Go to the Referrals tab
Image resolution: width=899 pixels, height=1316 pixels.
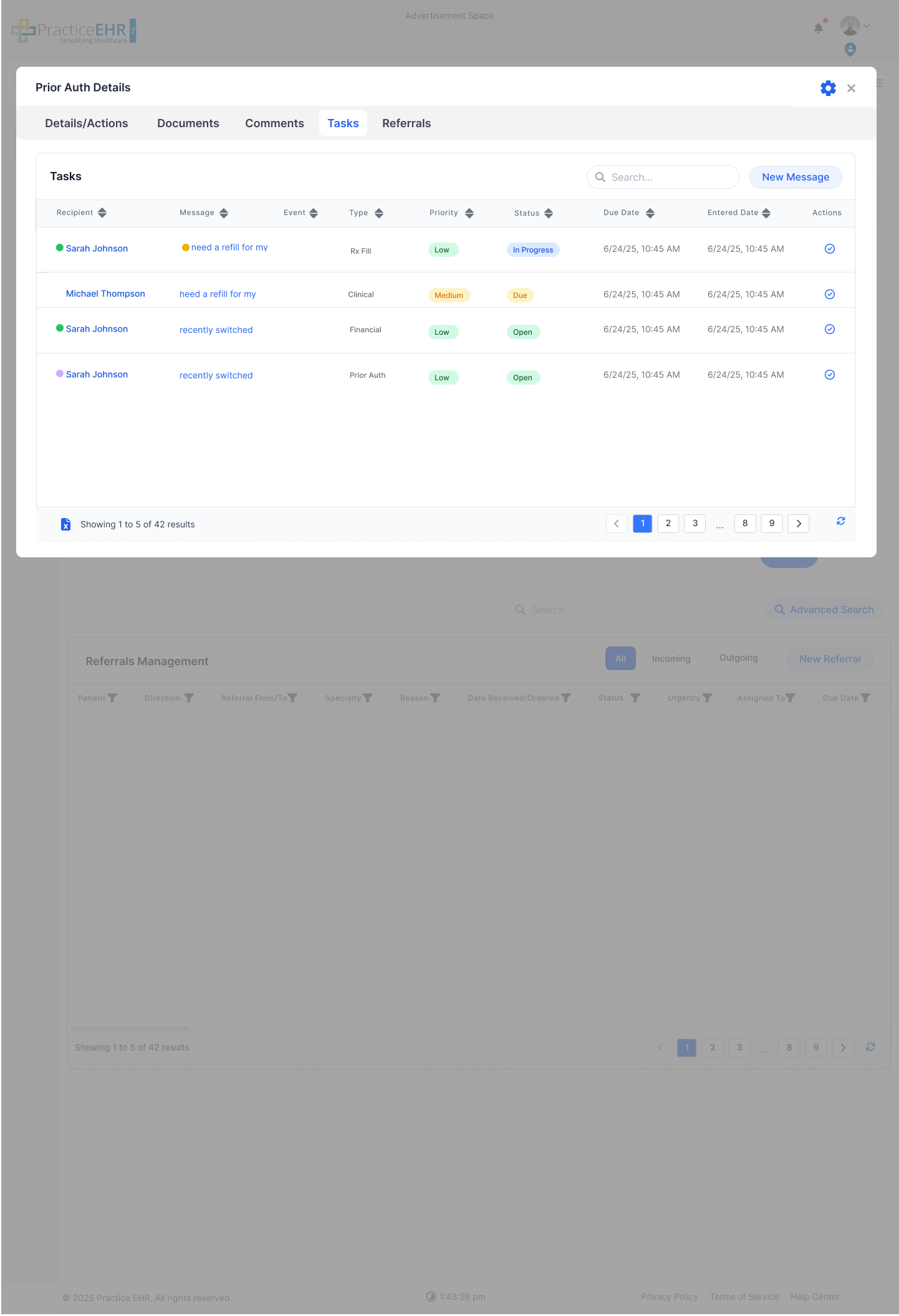[406, 123]
